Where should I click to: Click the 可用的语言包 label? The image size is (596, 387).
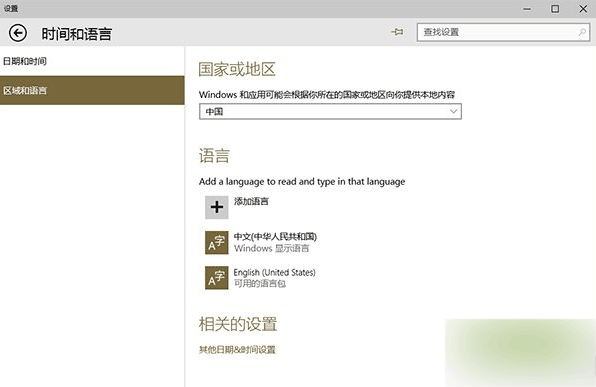coord(260,284)
